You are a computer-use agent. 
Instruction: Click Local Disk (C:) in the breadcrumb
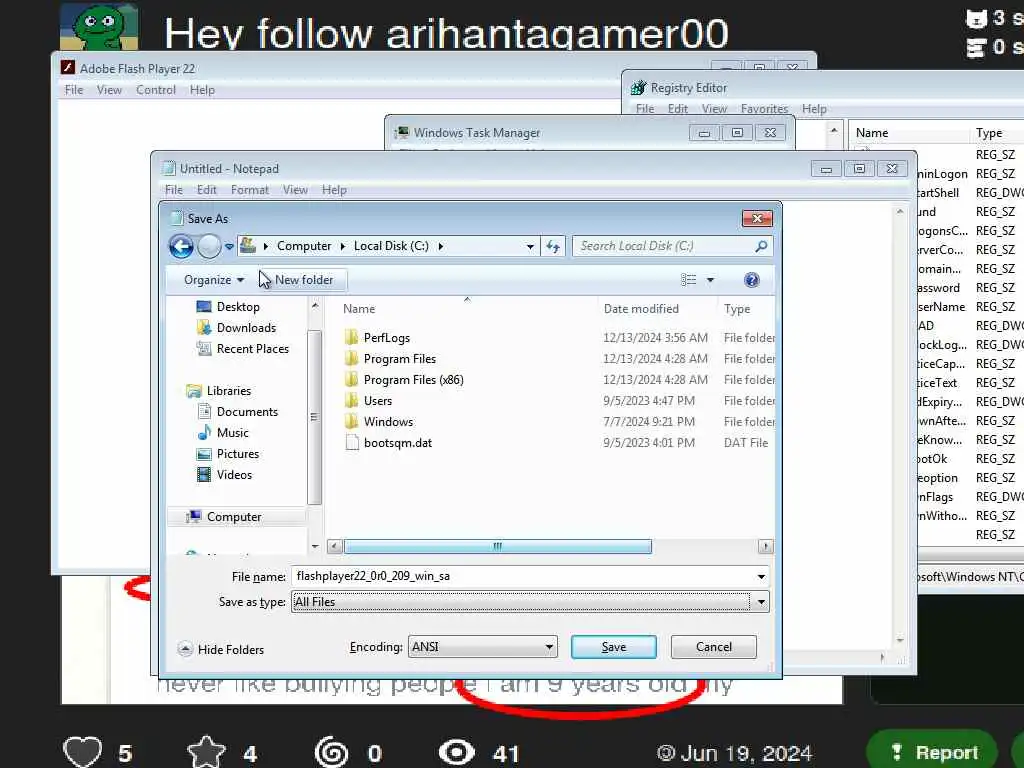391,246
